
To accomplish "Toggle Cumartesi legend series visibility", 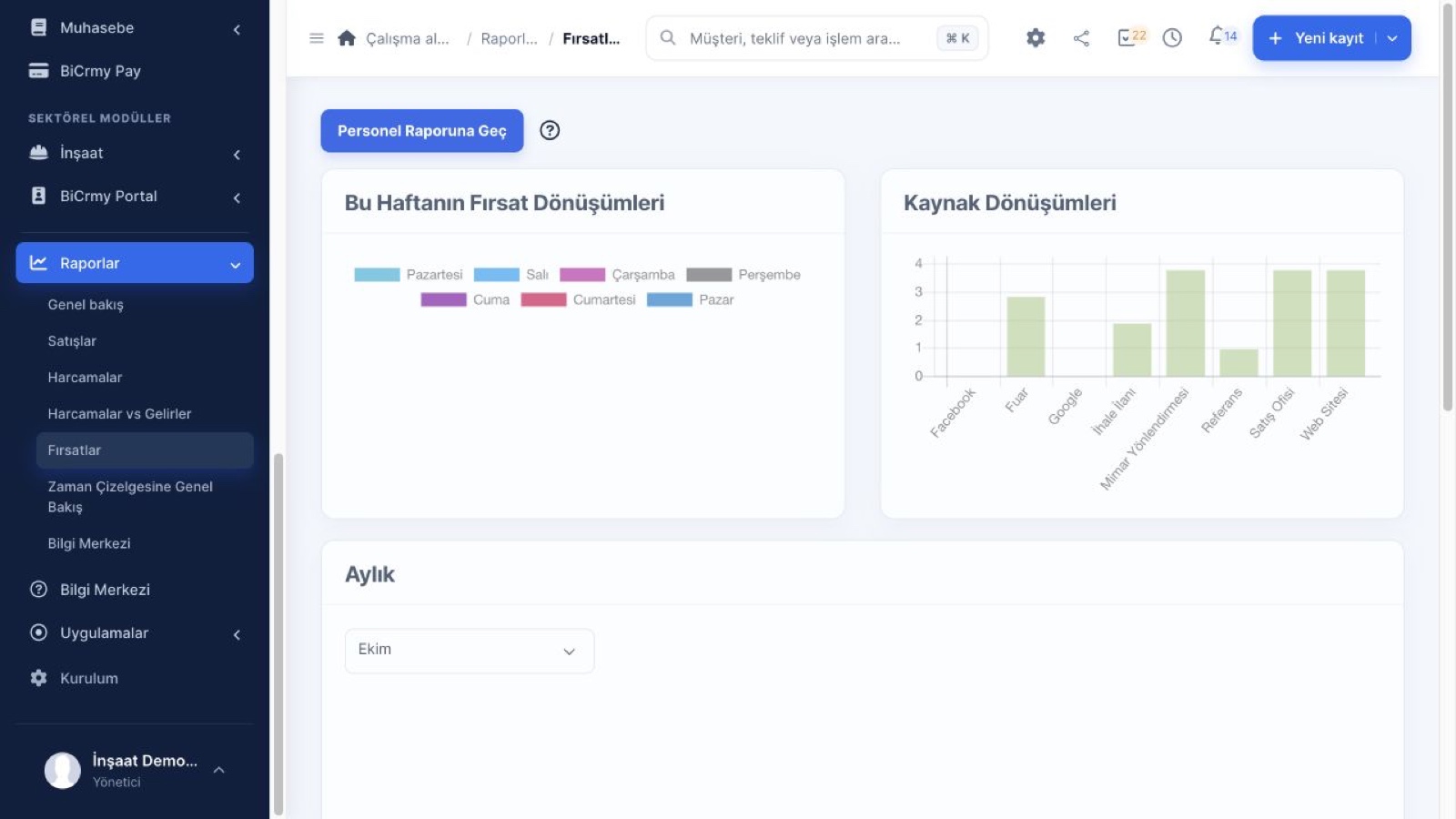I will point(578,299).
